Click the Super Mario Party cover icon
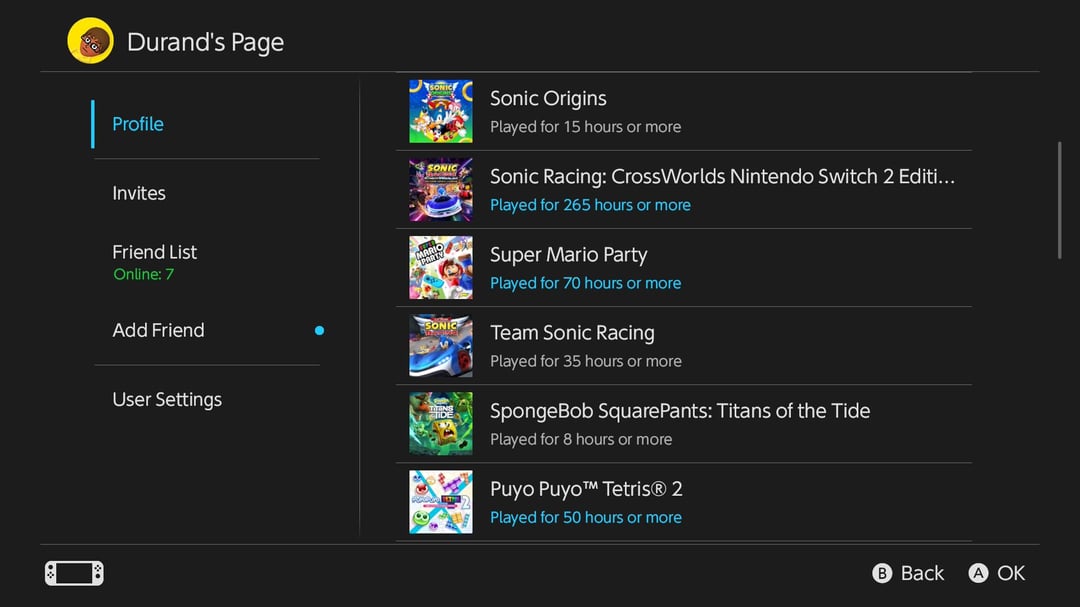Screen dimensions: 1080x607 pos(441,268)
